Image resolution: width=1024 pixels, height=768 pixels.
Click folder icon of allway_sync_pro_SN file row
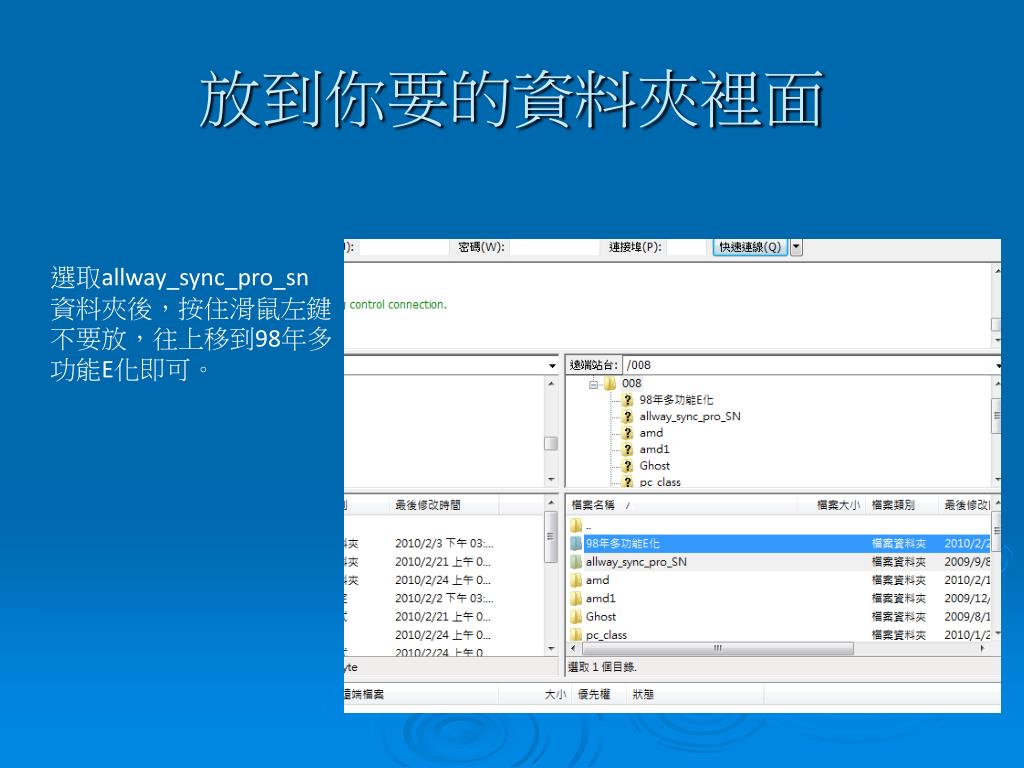click(576, 562)
